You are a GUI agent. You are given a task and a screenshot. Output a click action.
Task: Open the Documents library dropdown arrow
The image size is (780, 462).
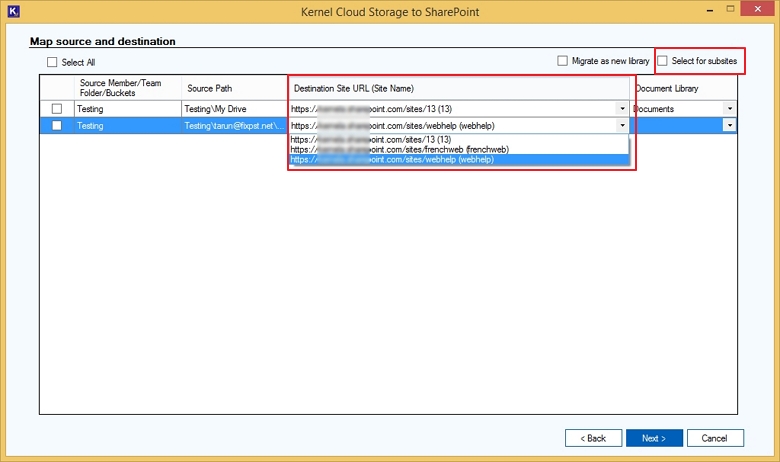point(729,108)
